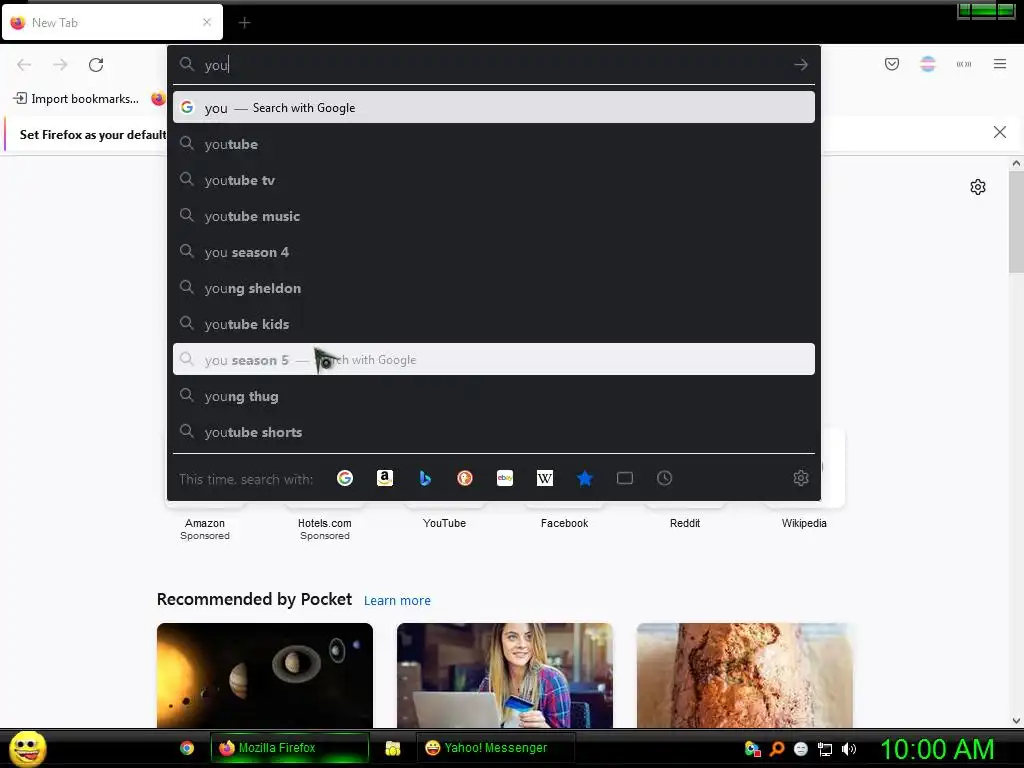Viewport: 1024px width, 768px height.
Task: Open new tab page personalize gear
Action: pos(978,187)
